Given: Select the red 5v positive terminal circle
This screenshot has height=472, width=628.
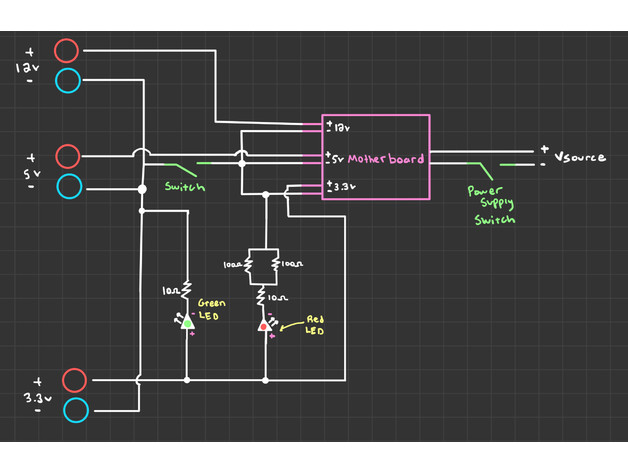Looking at the screenshot, I should 67,156.
